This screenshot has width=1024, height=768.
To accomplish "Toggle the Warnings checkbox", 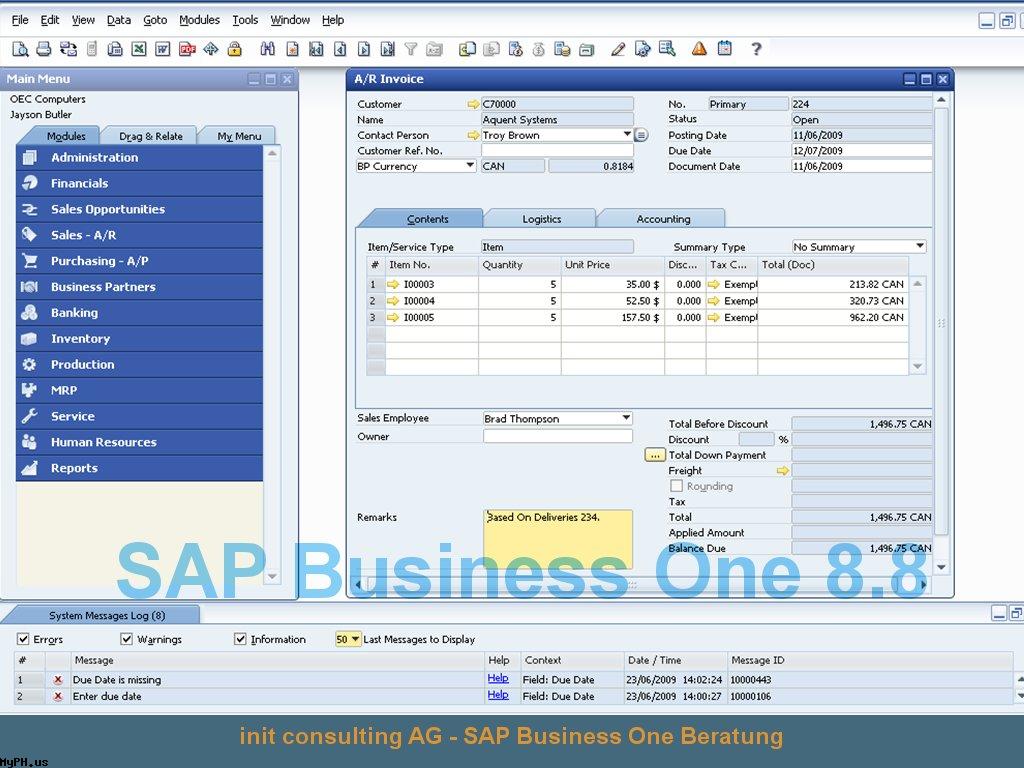I will pos(127,639).
